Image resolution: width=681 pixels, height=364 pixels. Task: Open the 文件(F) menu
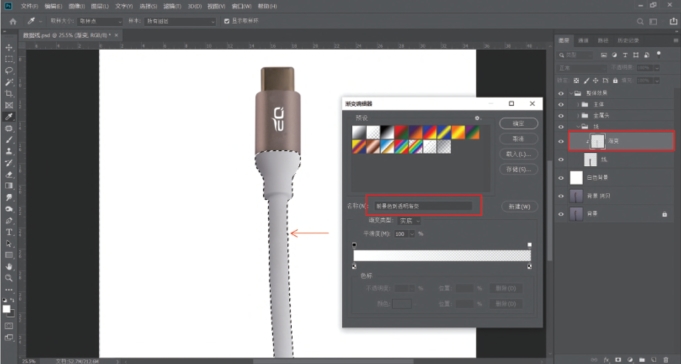(x=30, y=7)
